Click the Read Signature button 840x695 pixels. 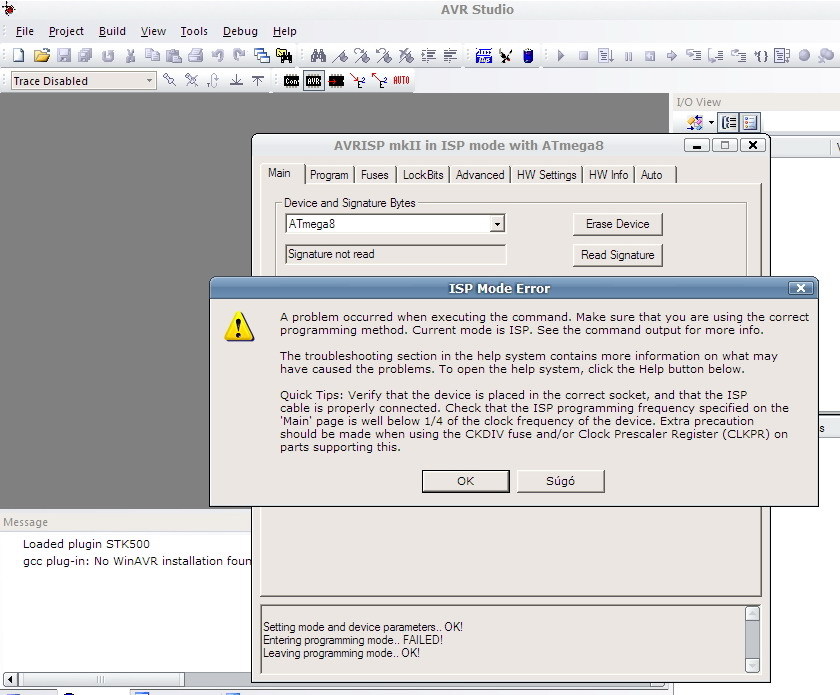coord(618,255)
